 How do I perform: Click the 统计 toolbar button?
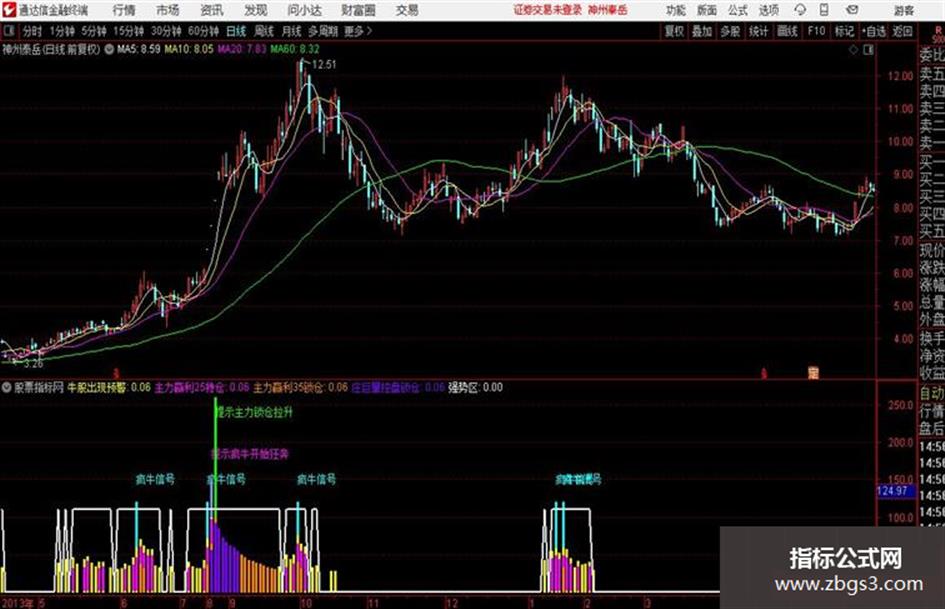tap(758, 31)
